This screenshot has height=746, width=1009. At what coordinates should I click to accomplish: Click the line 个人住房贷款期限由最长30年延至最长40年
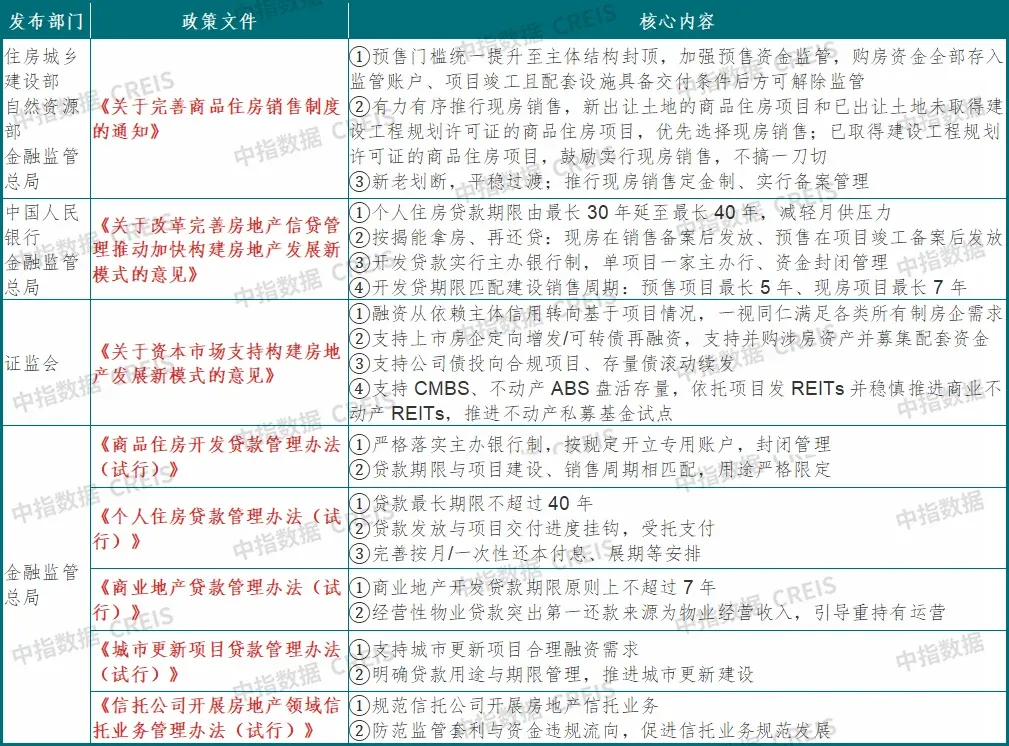621,212
